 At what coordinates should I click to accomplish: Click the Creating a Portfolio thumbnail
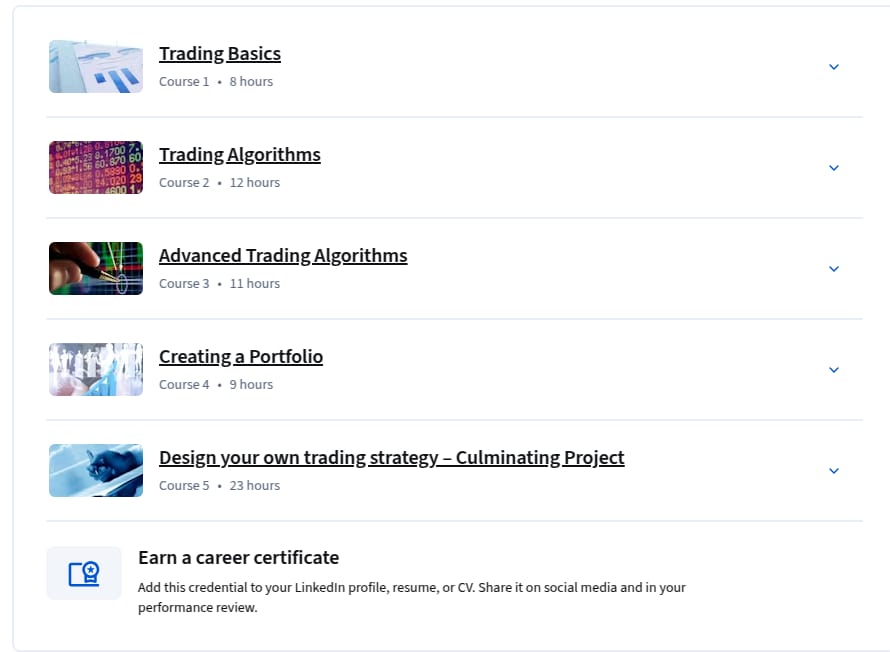[96, 369]
